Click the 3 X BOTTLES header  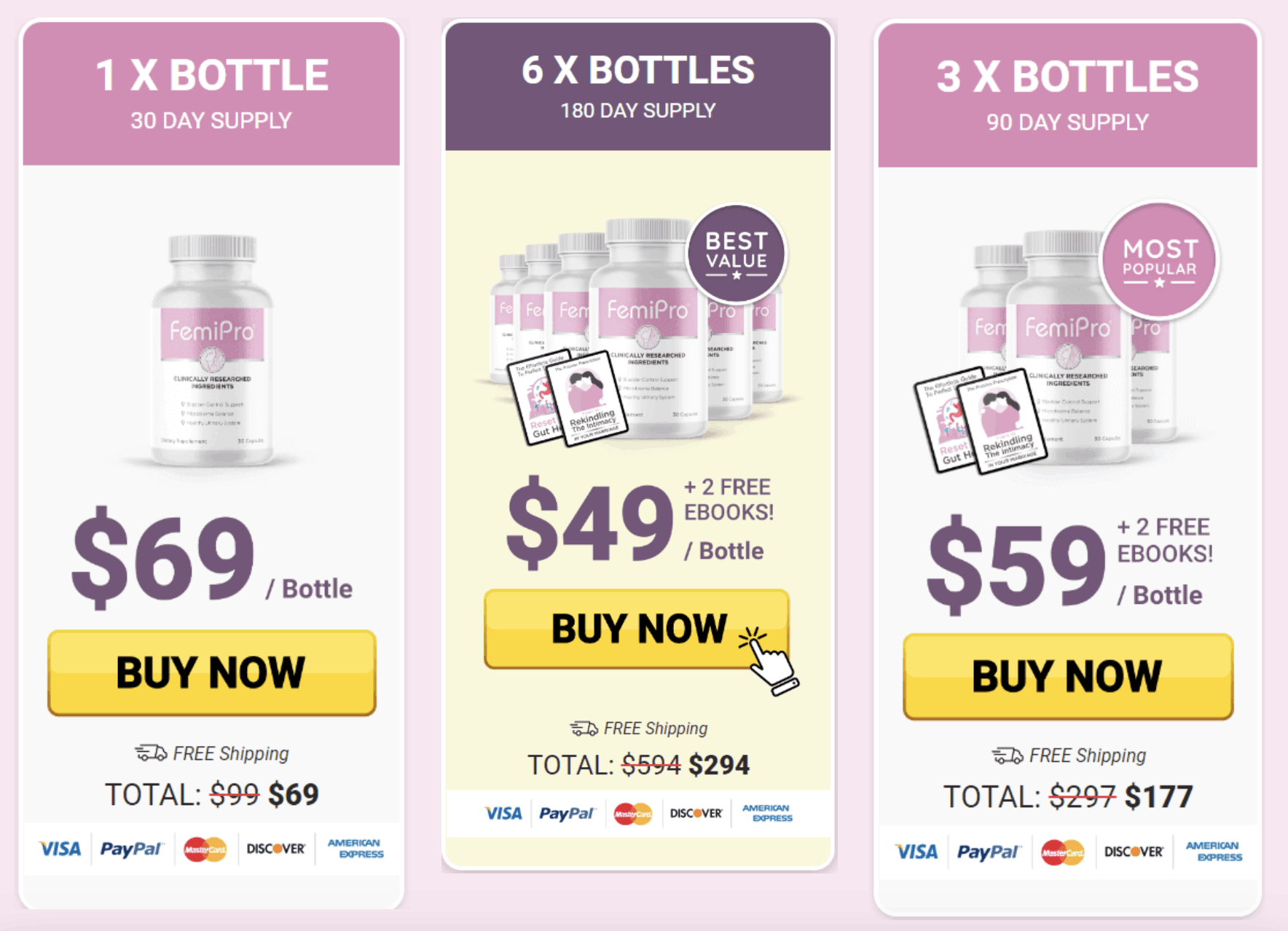[x=1068, y=95]
